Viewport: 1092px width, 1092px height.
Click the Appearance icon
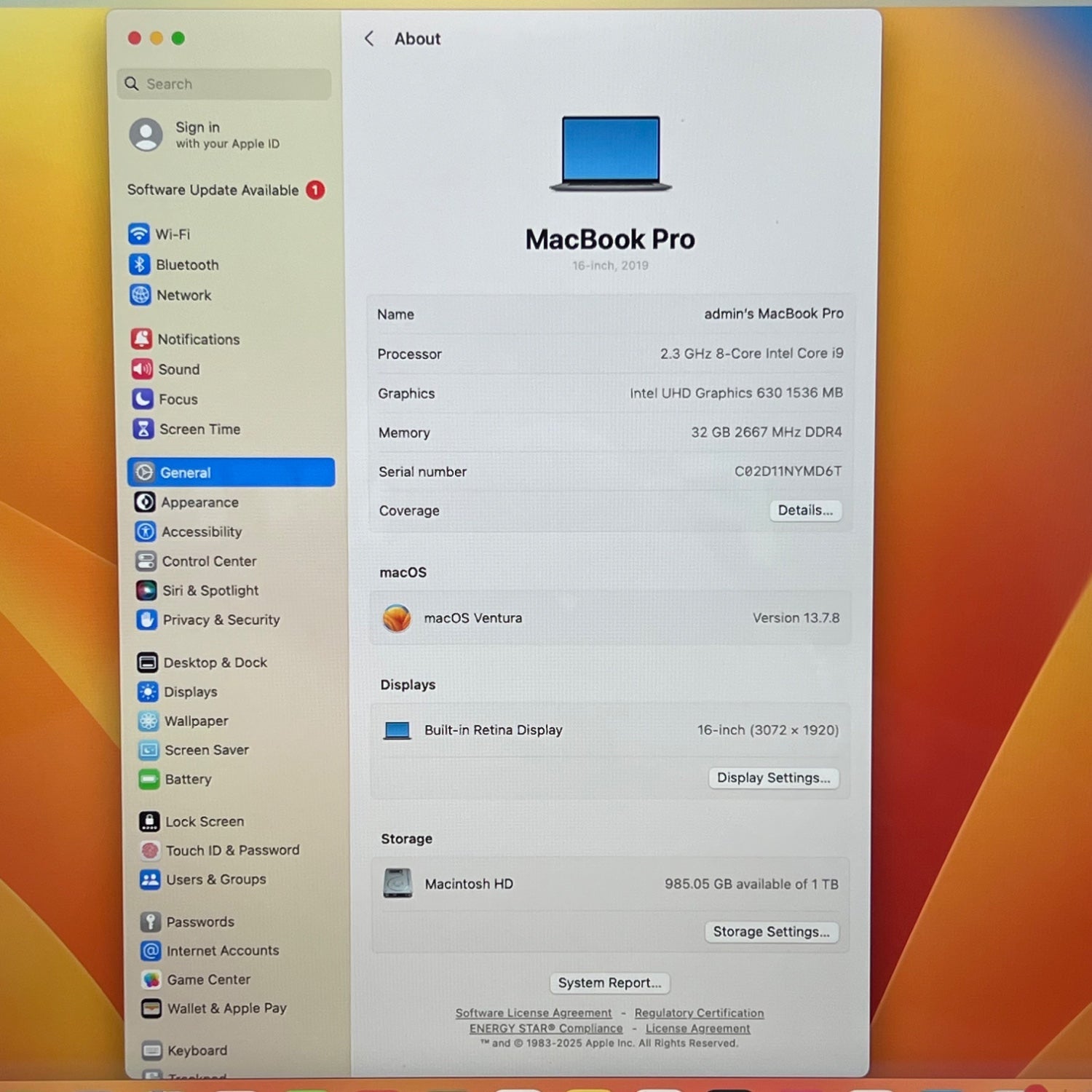point(145,502)
